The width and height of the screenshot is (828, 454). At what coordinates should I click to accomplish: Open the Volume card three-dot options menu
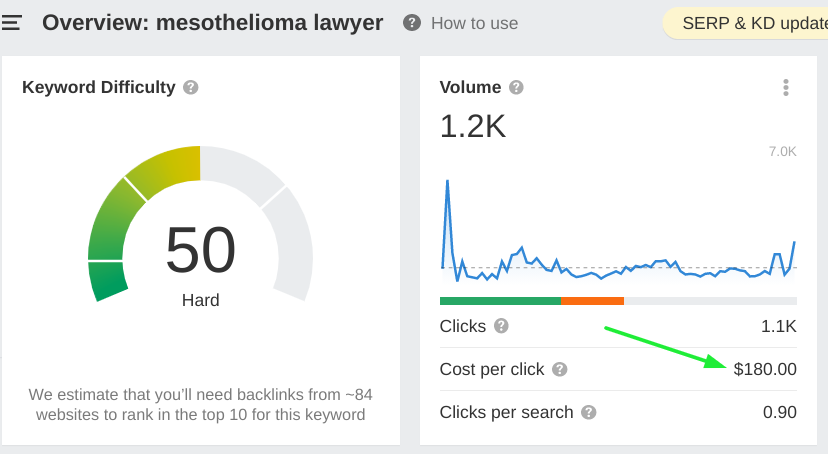(786, 88)
